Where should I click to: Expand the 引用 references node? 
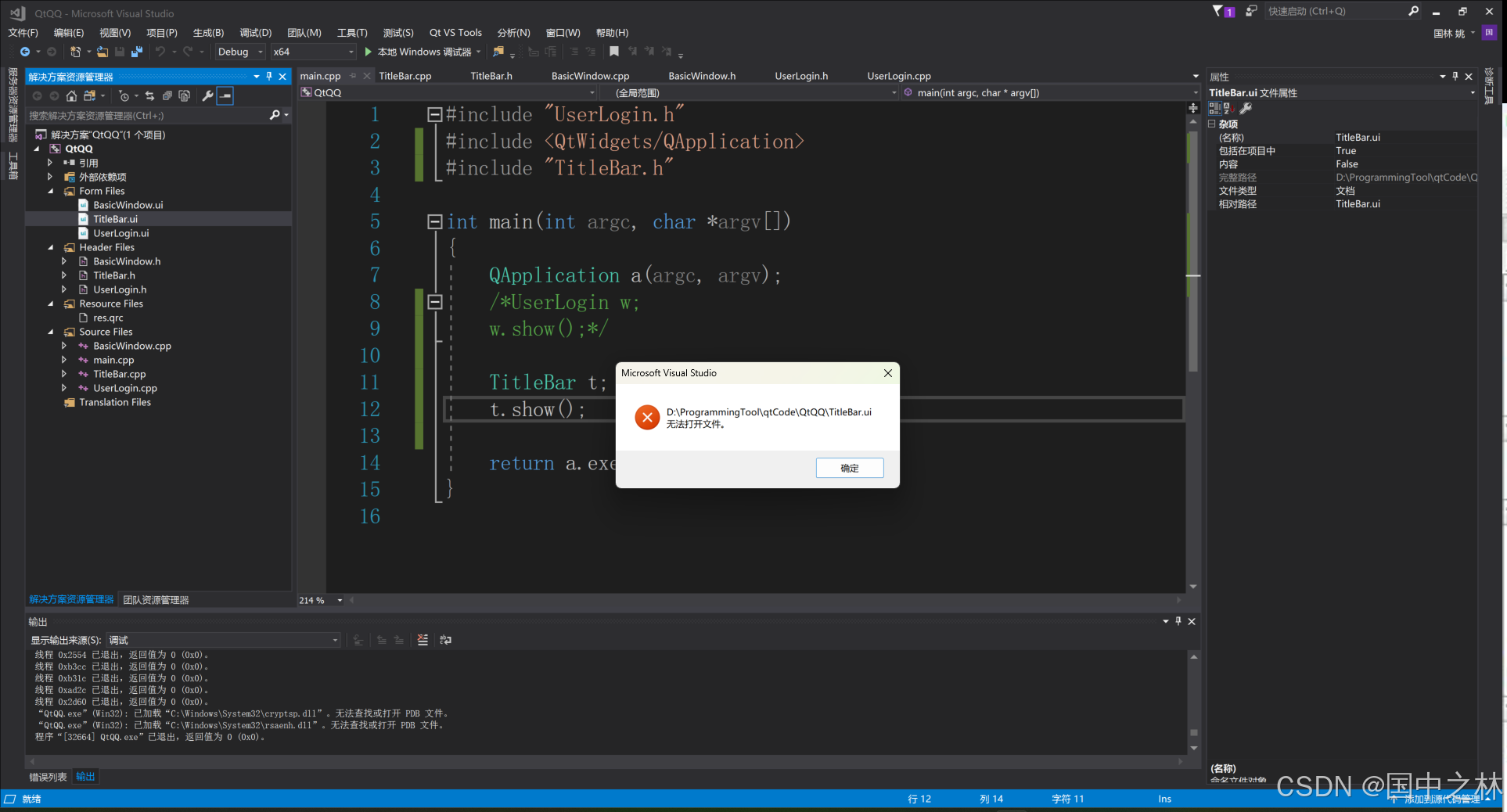point(50,163)
